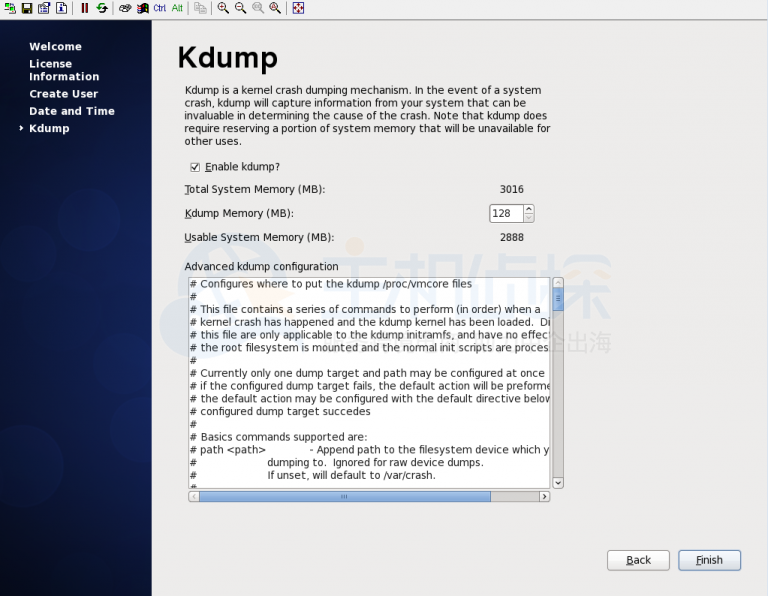Image resolution: width=768 pixels, height=596 pixels.
Task: Click the Back button
Action: point(638,560)
